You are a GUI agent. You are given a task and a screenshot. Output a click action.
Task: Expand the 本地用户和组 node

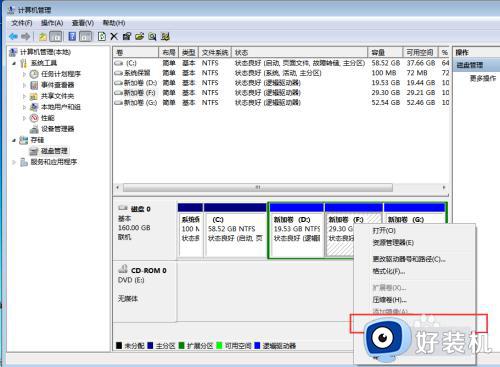point(24,107)
